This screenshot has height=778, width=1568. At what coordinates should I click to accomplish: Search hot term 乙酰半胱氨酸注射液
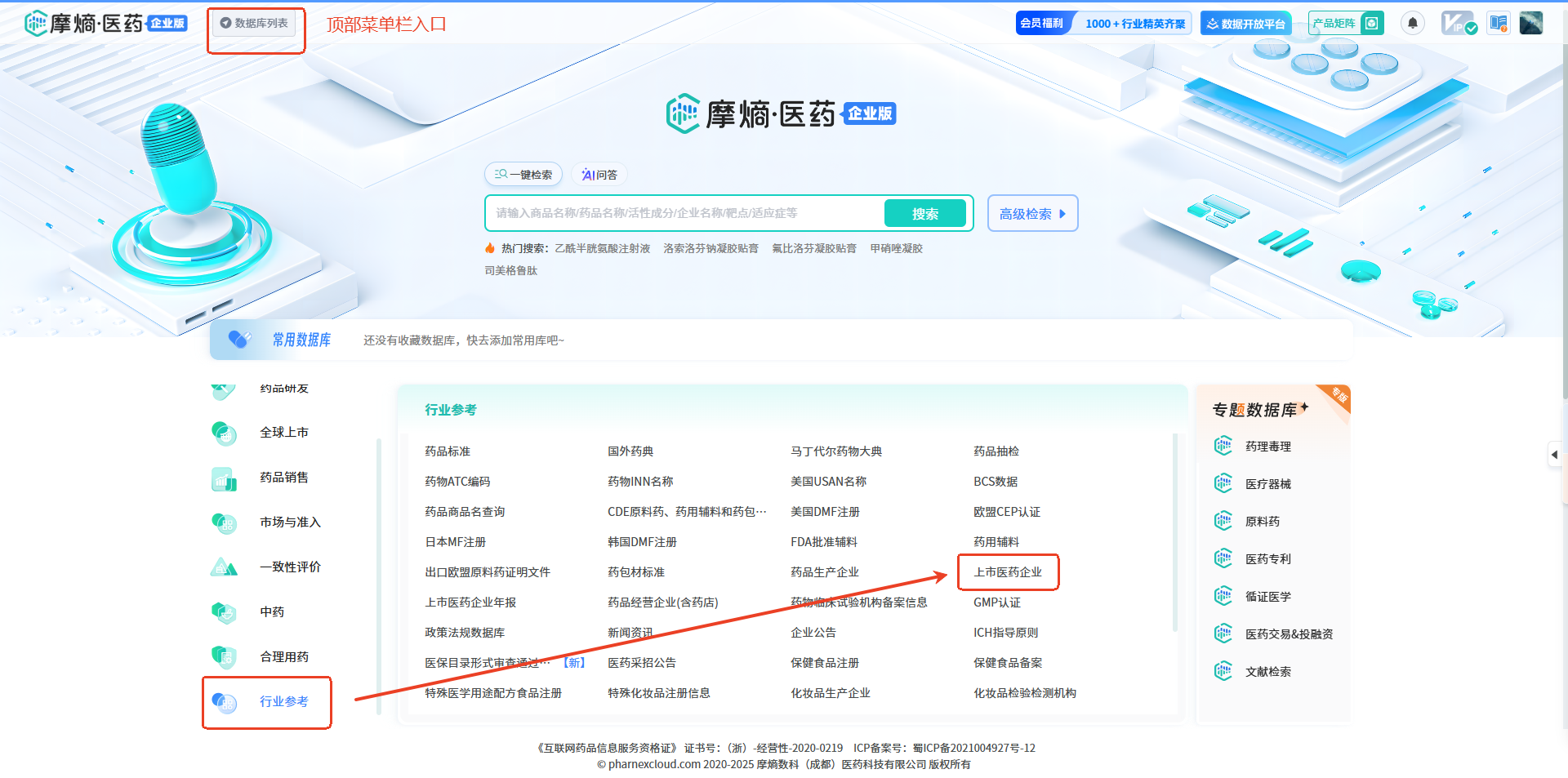point(603,248)
